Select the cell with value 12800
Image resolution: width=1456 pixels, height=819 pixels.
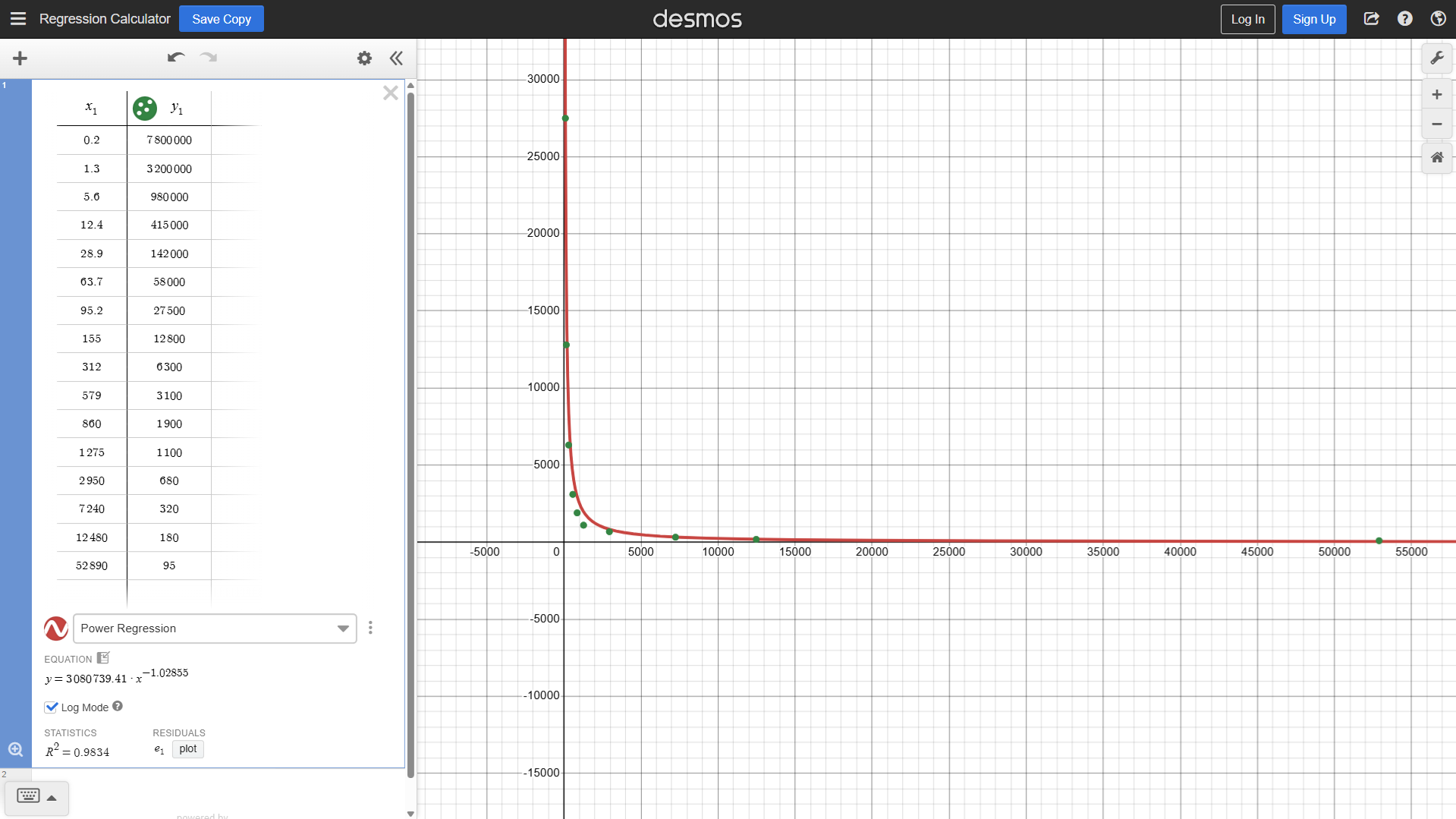coord(169,339)
